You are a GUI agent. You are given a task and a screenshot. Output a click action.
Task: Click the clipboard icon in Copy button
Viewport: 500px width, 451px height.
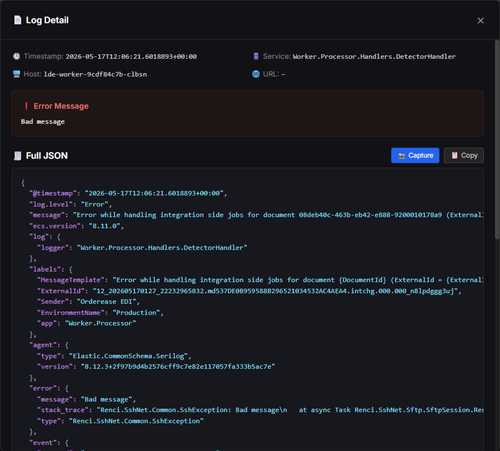(x=454, y=156)
